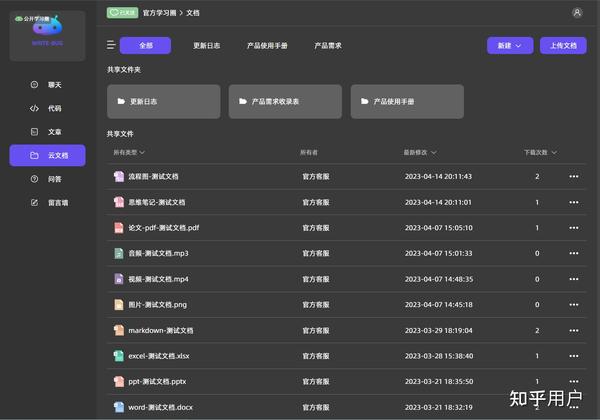Switch to the 产品使用手册 tab
This screenshot has height=420, width=600.
[x=267, y=46]
